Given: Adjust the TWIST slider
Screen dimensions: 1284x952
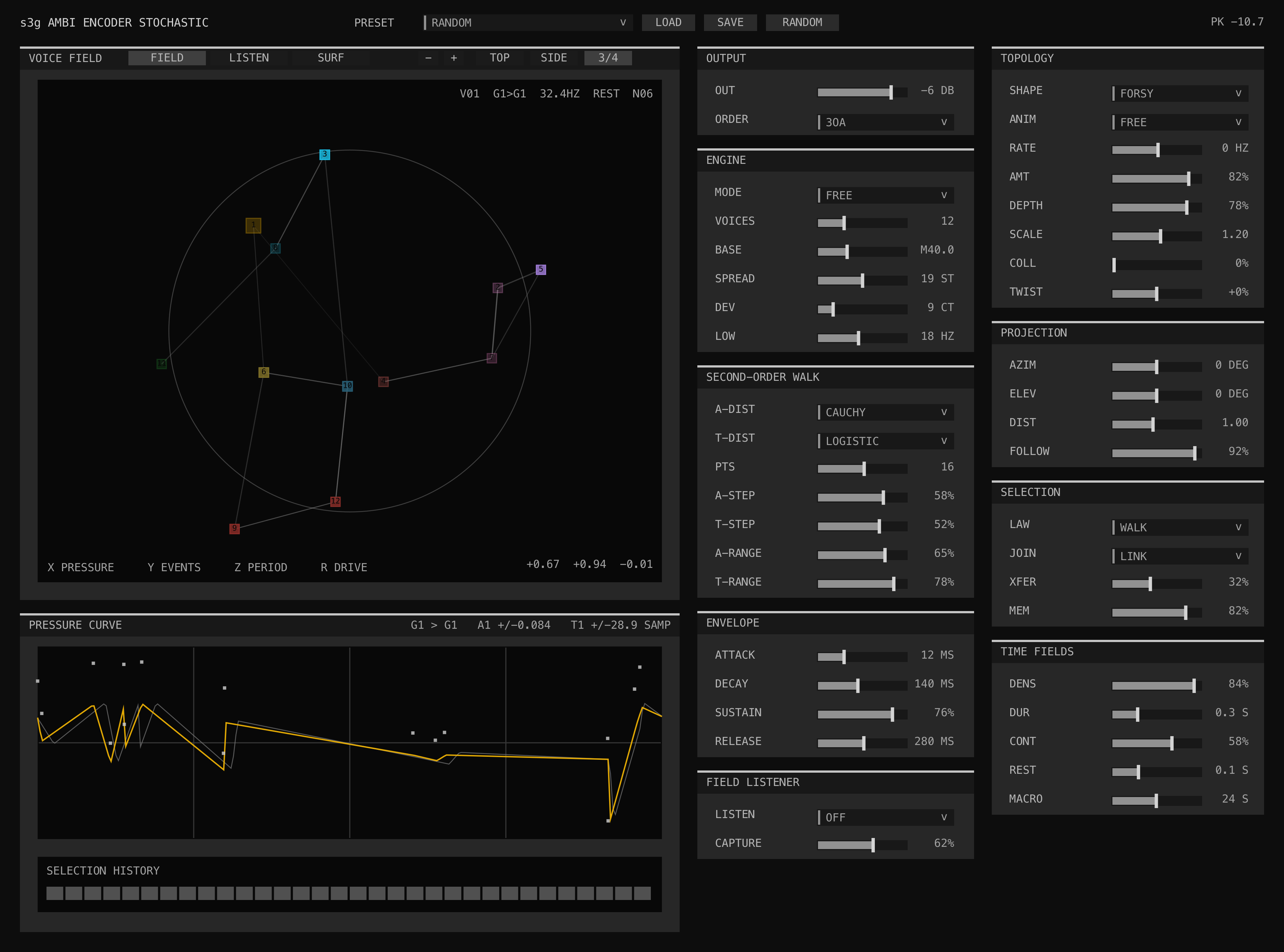Looking at the screenshot, I should 1157,294.
